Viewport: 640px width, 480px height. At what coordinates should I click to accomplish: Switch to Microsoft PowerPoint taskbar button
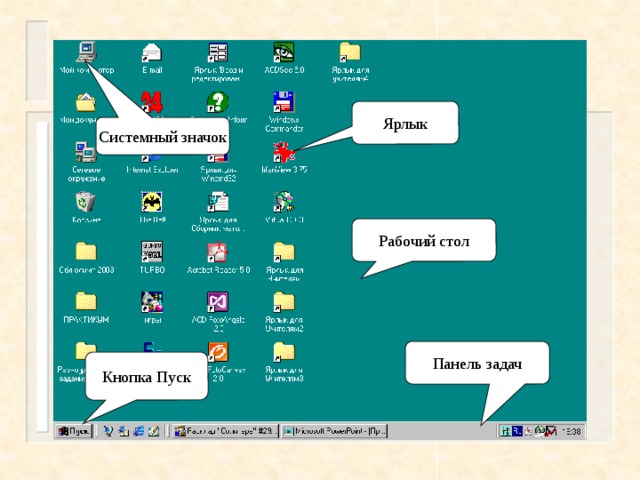(334, 431)
